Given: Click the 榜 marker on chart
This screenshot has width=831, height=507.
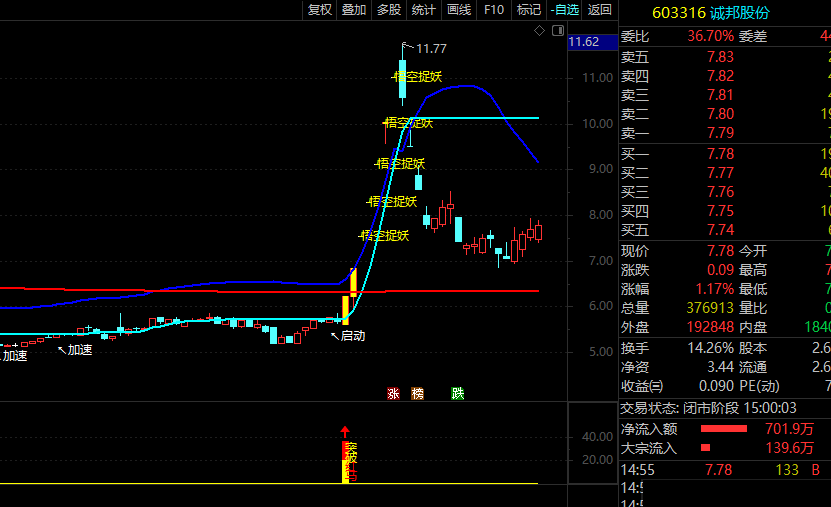Looking at the screenshot, I should (x=418, y=394).
